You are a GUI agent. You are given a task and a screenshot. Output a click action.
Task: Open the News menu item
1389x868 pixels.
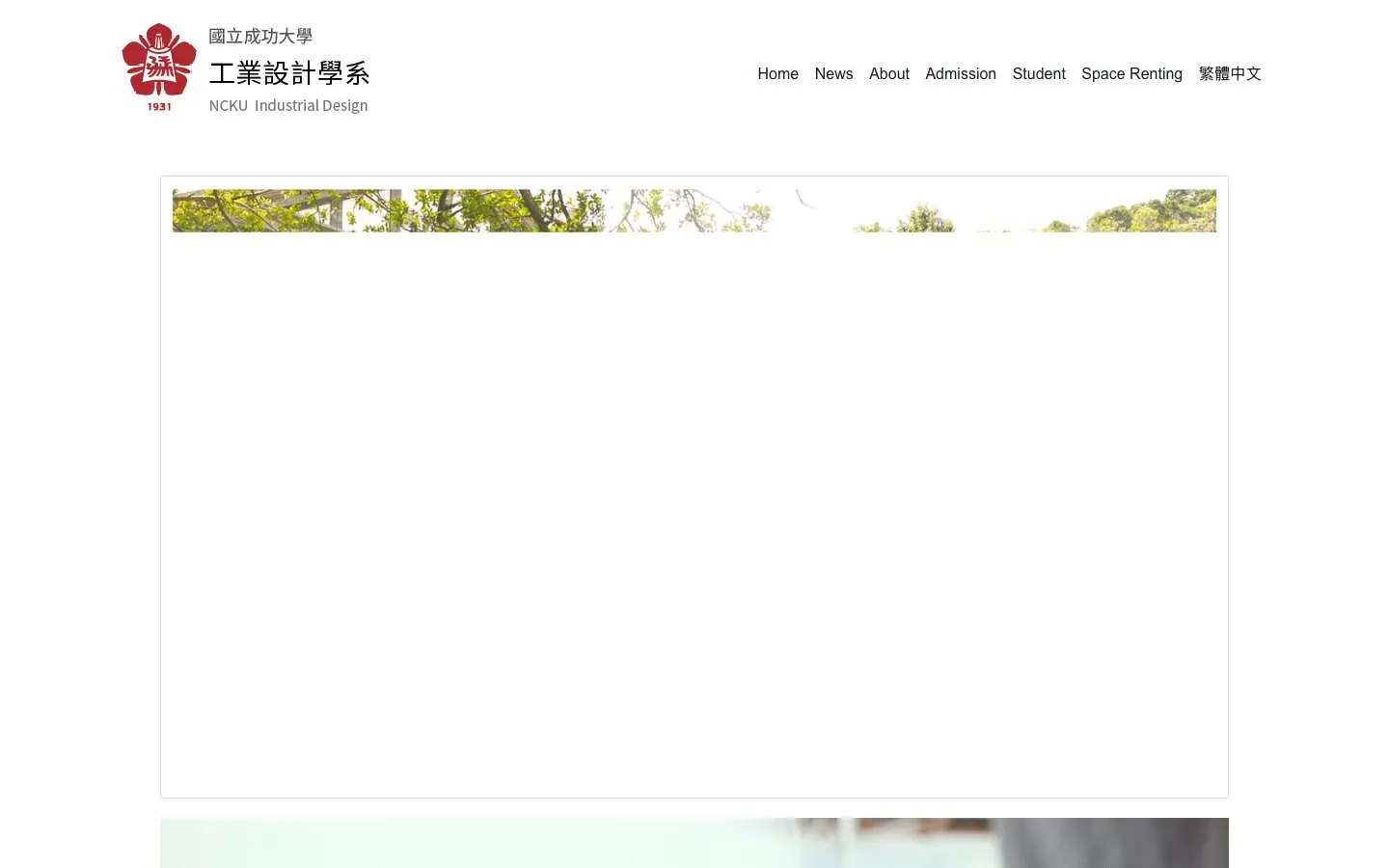pyautogui.click(x=833, y=74)
